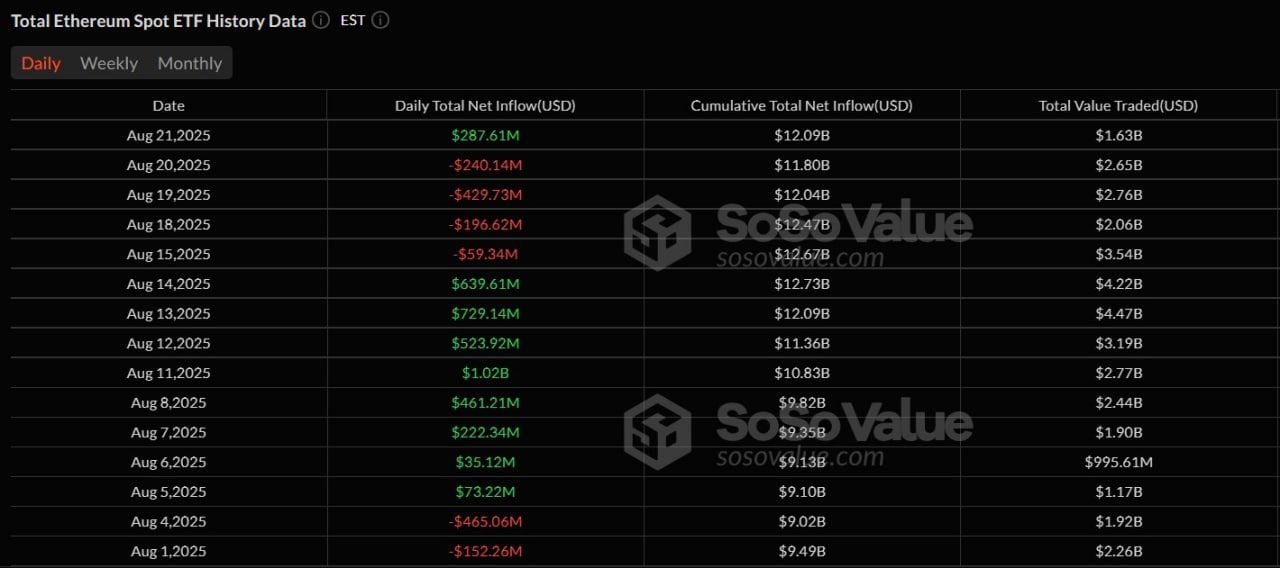The height and width of the screenshot is (568, 1280).
Task: Select the $995.61M value traded cell
Action: (x=1118, y=462)
